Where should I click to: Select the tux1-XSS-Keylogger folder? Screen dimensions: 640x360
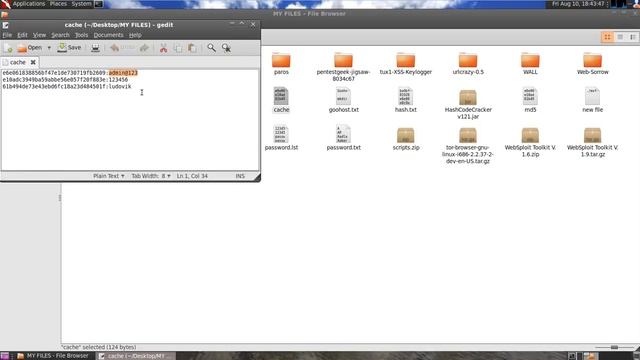(406, 64)
